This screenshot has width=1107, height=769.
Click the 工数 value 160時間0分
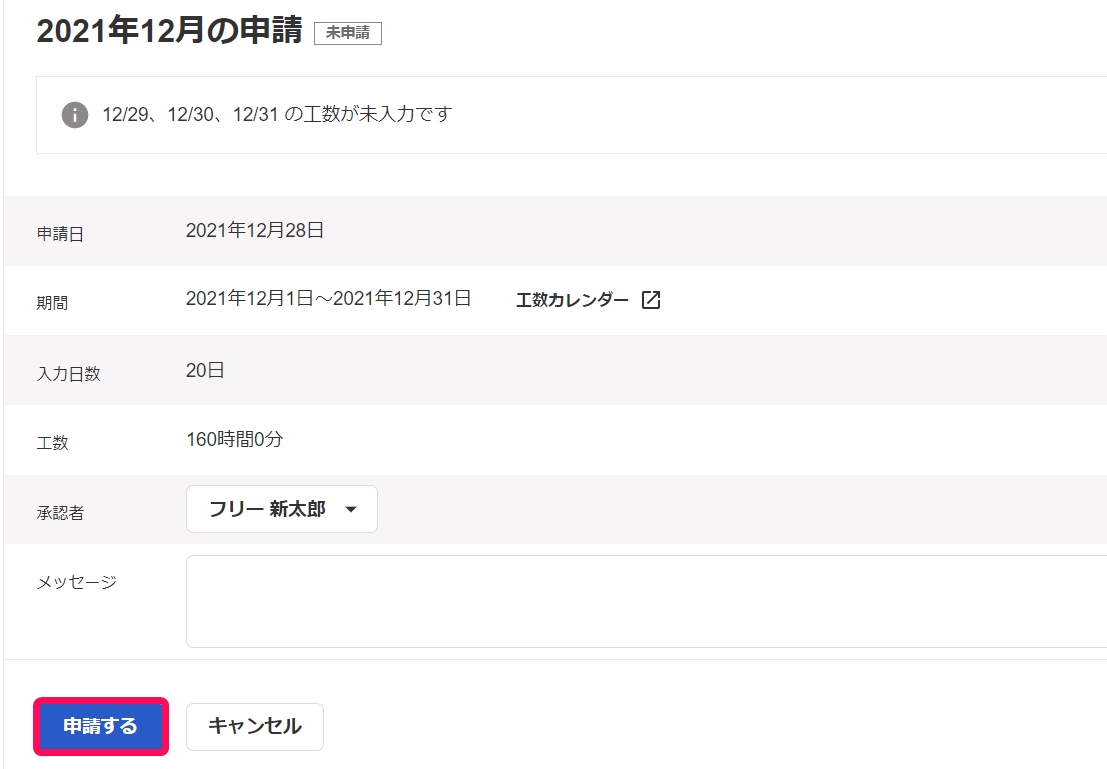tap(234, 439)
